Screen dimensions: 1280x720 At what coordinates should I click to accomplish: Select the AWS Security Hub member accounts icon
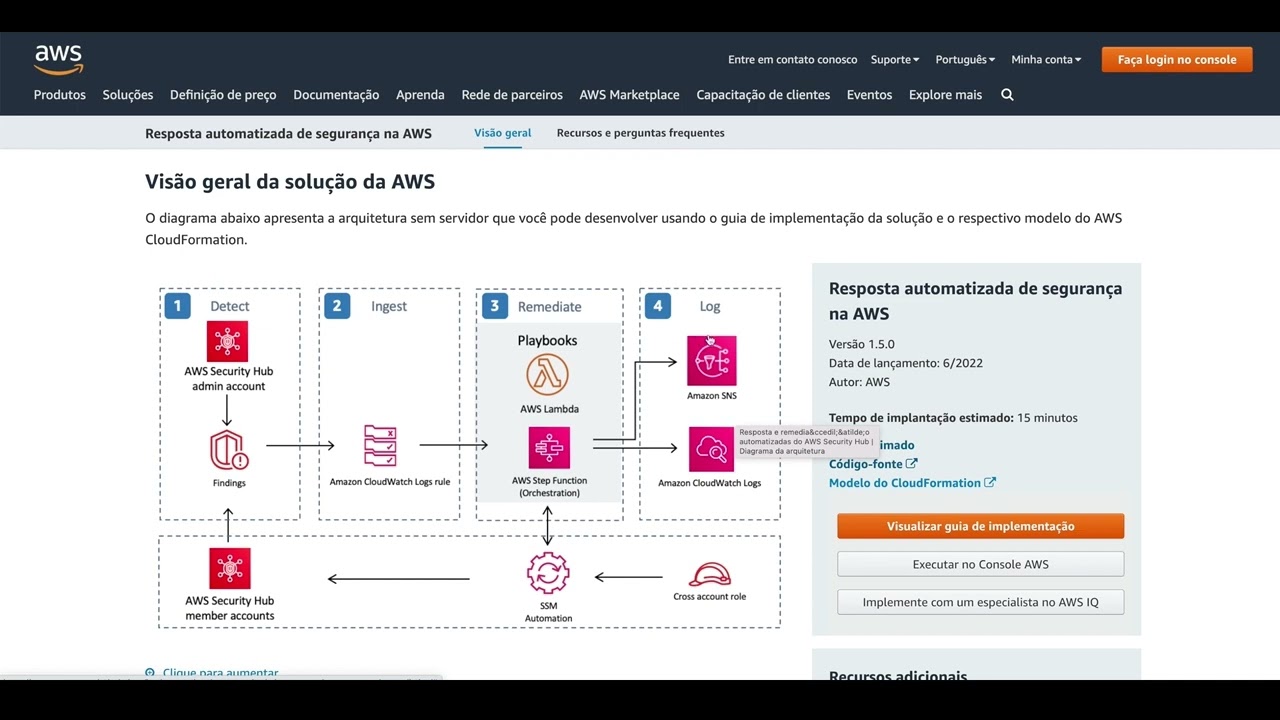[229, 568]
